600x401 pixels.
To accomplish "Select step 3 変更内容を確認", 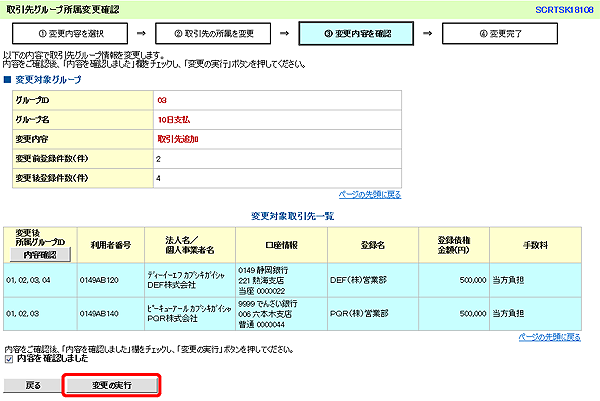I will 356,34.
